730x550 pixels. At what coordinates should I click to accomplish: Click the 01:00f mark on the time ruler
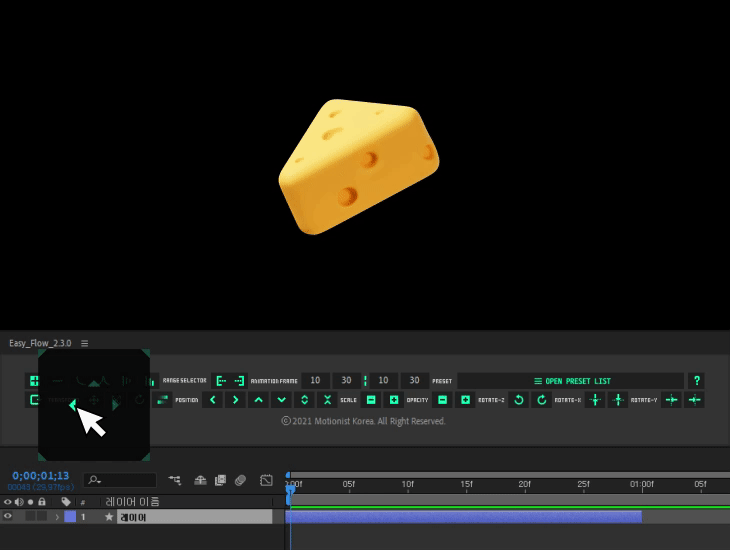pos(642,484)
